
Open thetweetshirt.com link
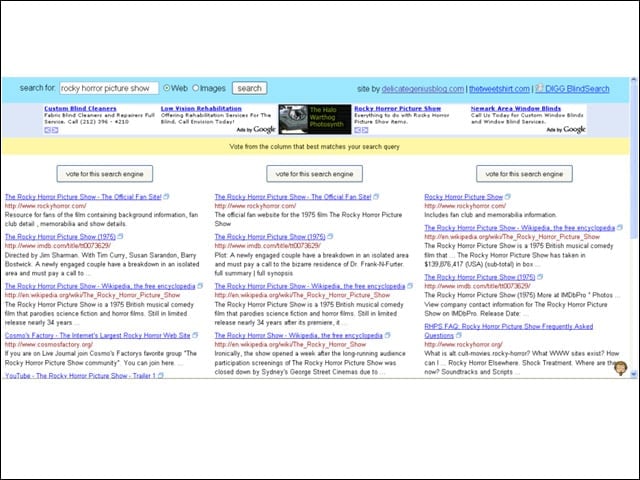tap(499, 89)
